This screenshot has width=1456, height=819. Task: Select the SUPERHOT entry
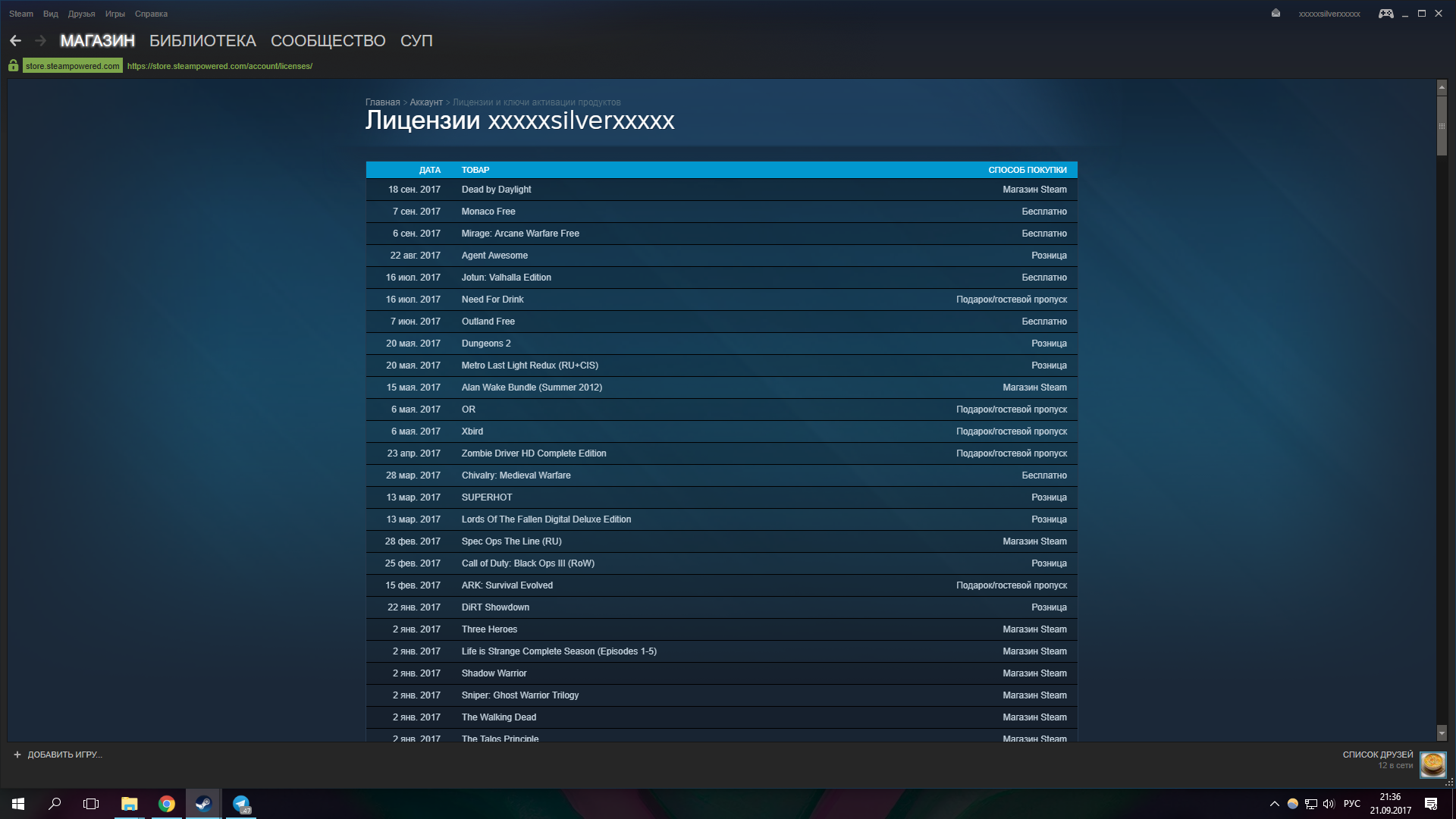[721, 497]
